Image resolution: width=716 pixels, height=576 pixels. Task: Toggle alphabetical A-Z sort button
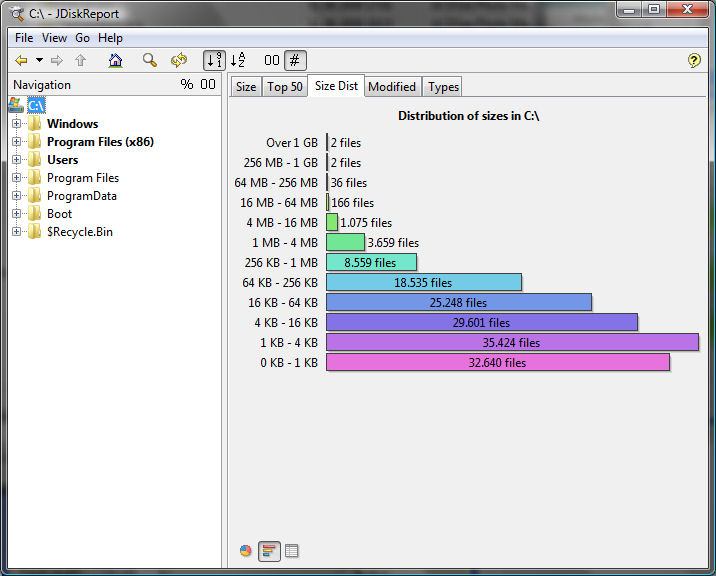click(237, 60)
